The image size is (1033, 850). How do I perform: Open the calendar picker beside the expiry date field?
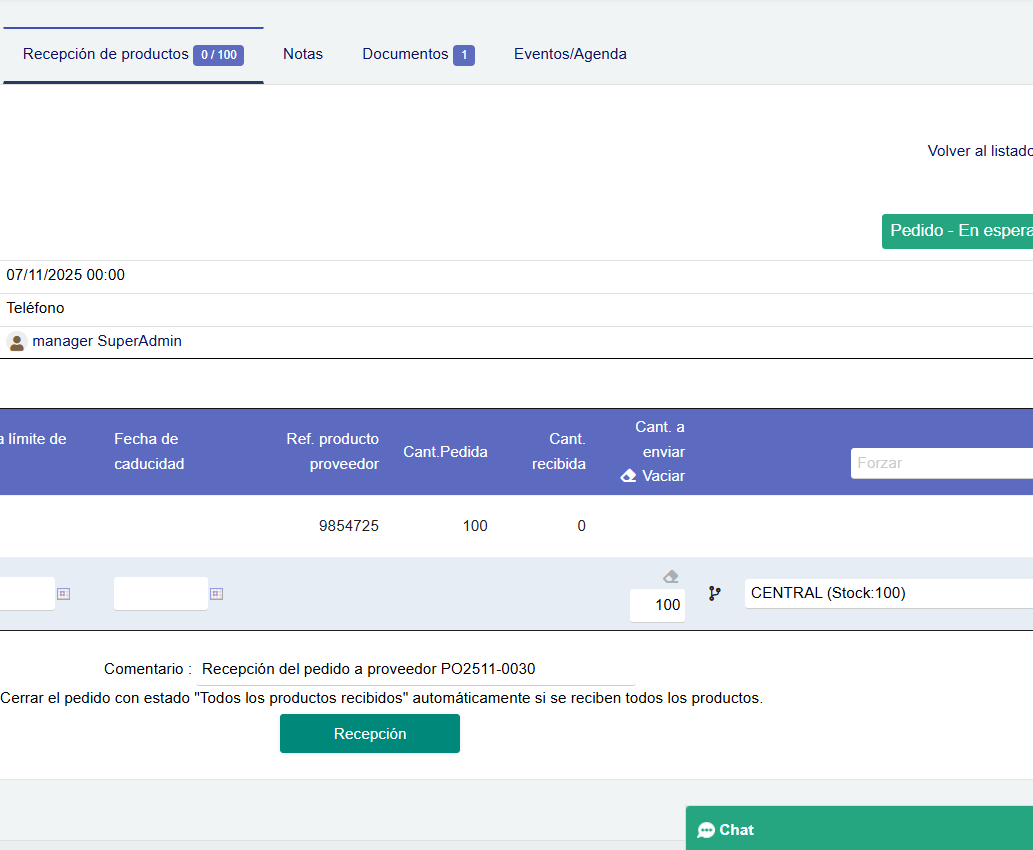click(x=216, y=593)
